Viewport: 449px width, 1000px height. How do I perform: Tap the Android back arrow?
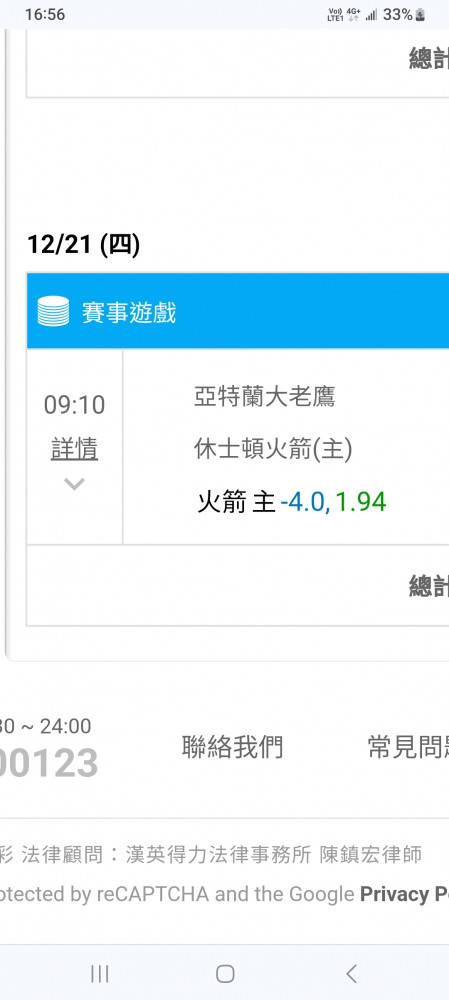point(351,973)
